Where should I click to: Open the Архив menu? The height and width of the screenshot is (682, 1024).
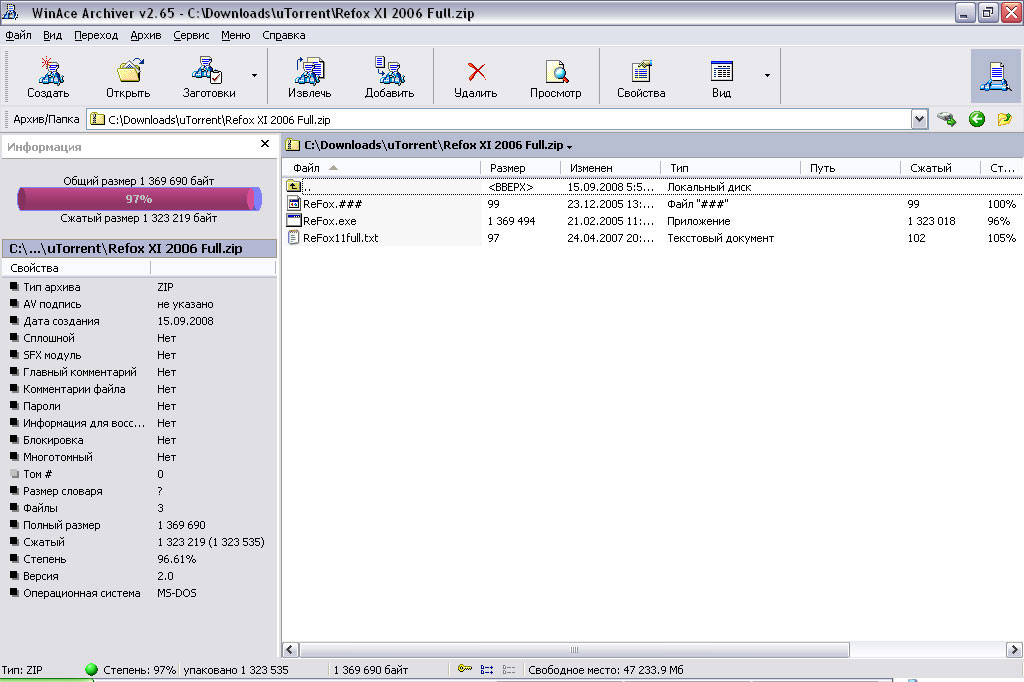pos(146,35)
